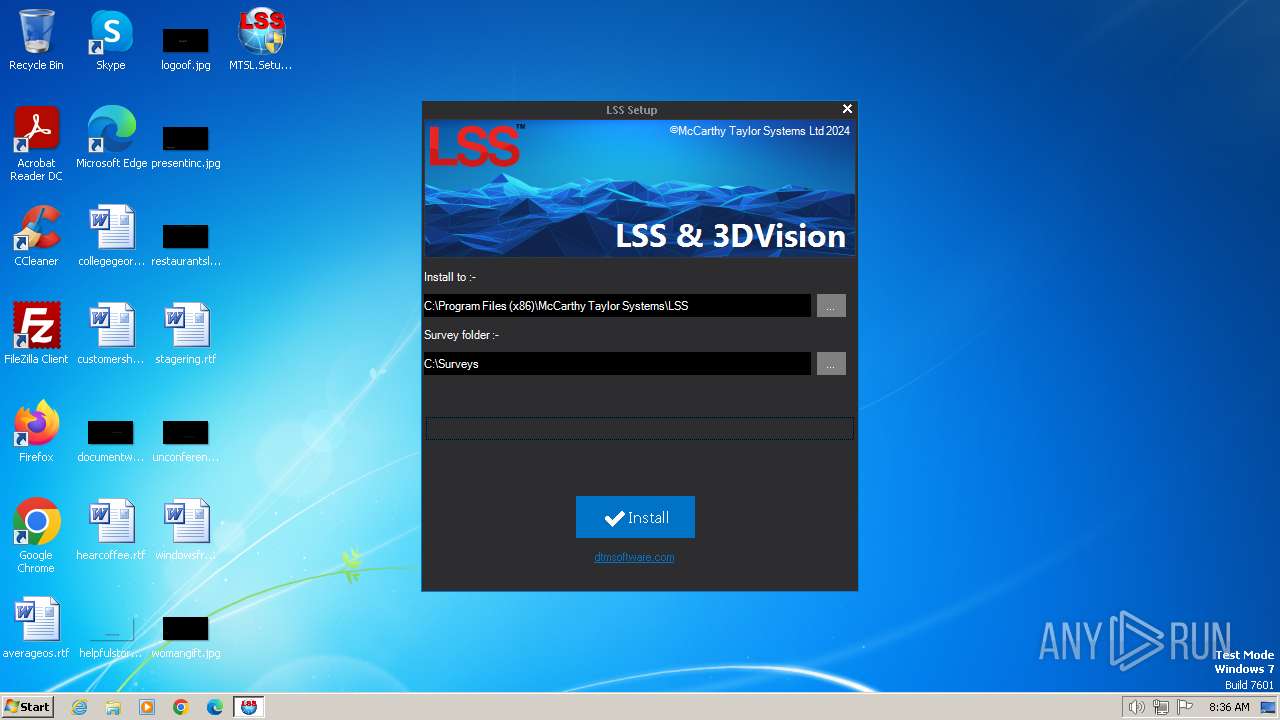This screenshot has height=720, width=1280.
Task: Open Google Chrome desktop shortcut
Action: point(36,536)
